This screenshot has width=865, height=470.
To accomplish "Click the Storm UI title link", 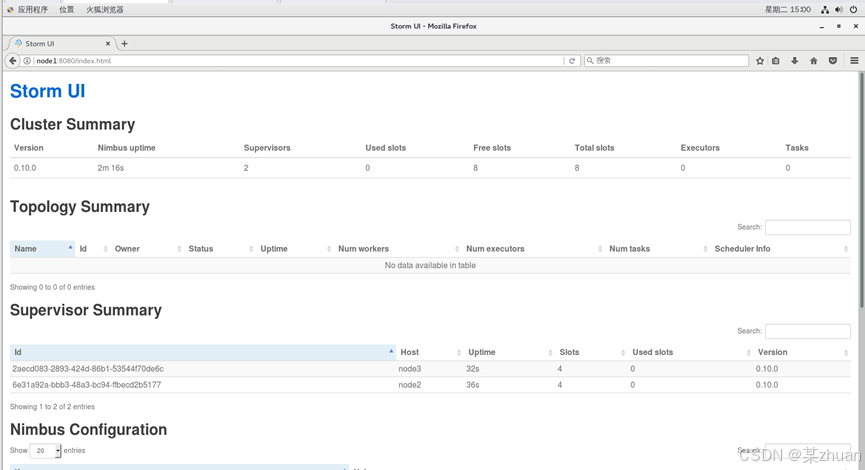I will pos(47,91).
